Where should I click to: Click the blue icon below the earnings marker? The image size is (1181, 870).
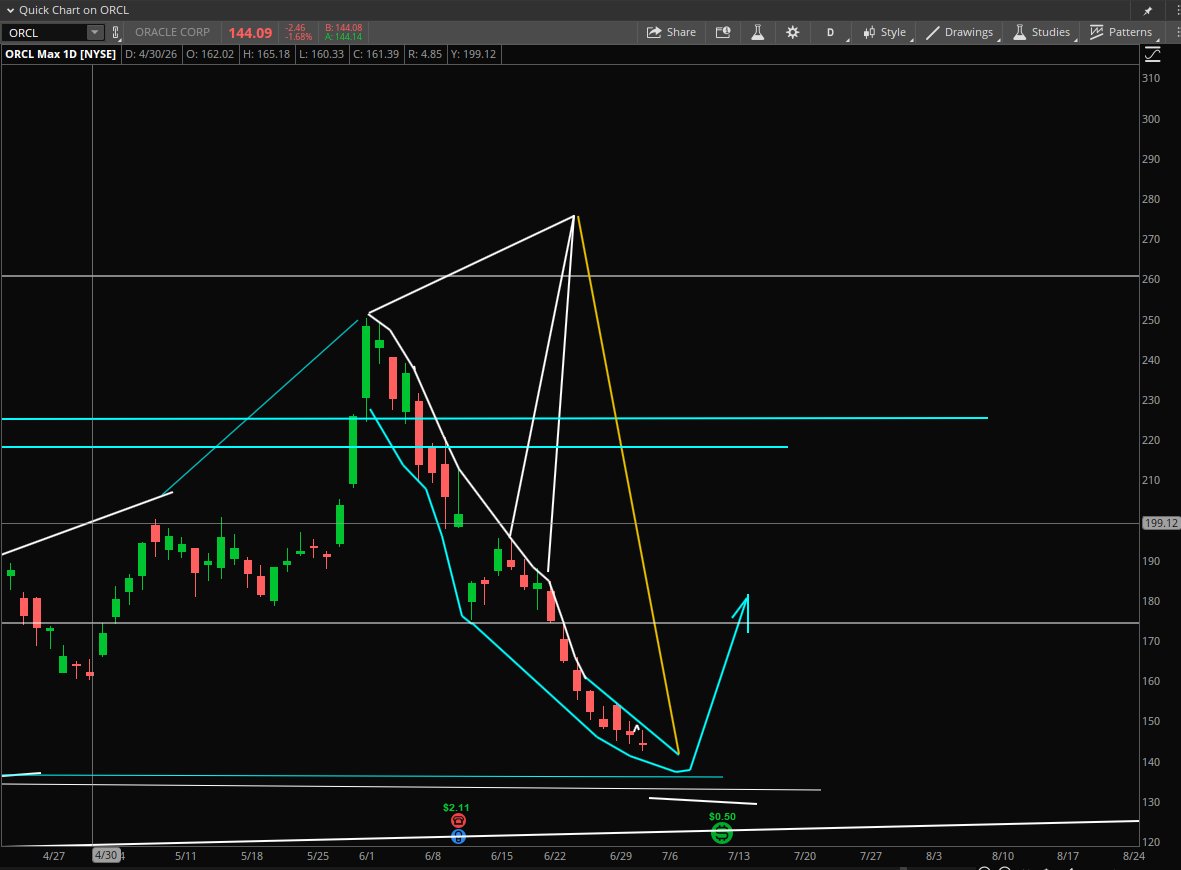458,837
